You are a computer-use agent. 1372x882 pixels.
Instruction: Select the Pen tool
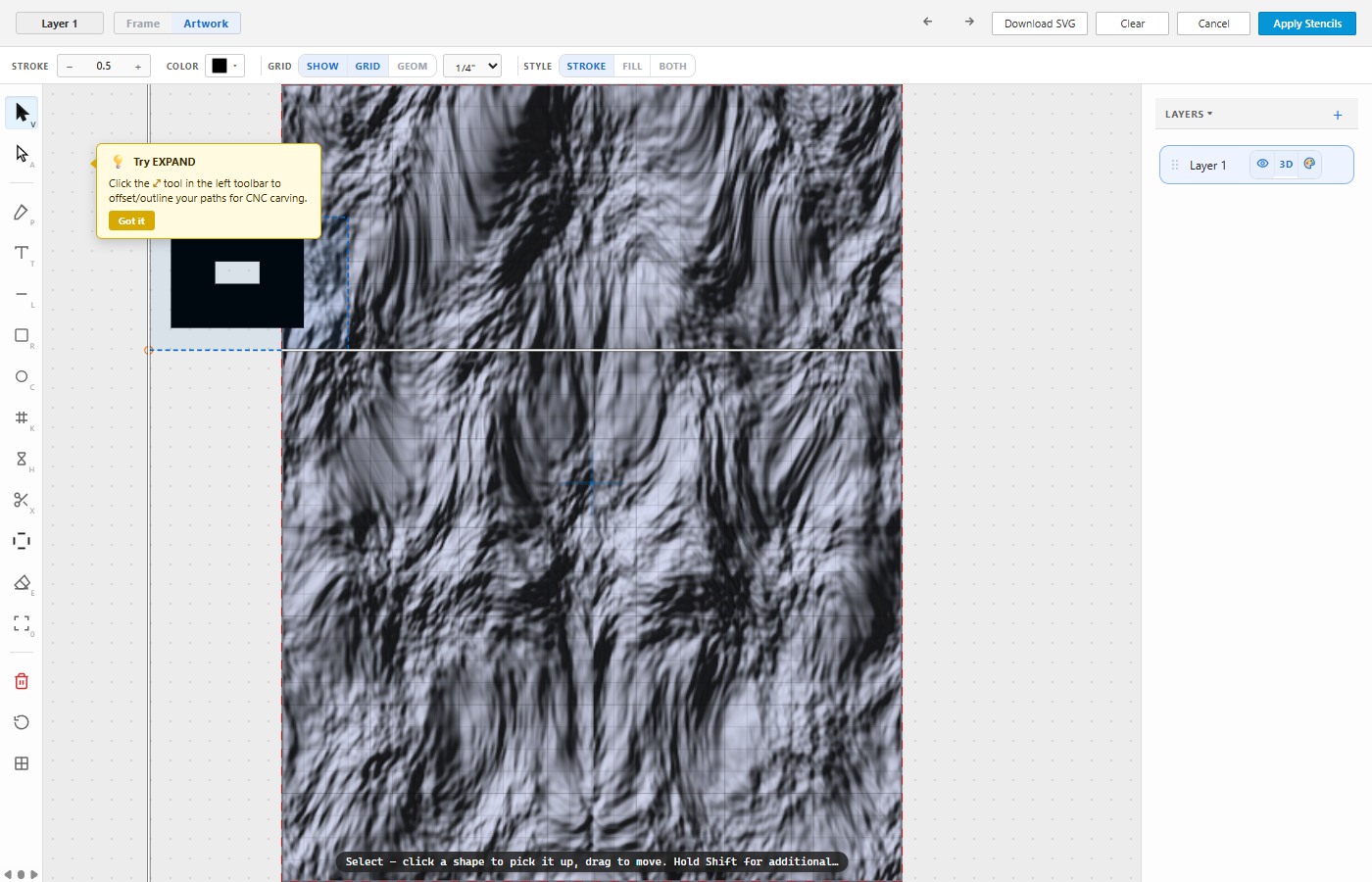[x=22, y=213]
